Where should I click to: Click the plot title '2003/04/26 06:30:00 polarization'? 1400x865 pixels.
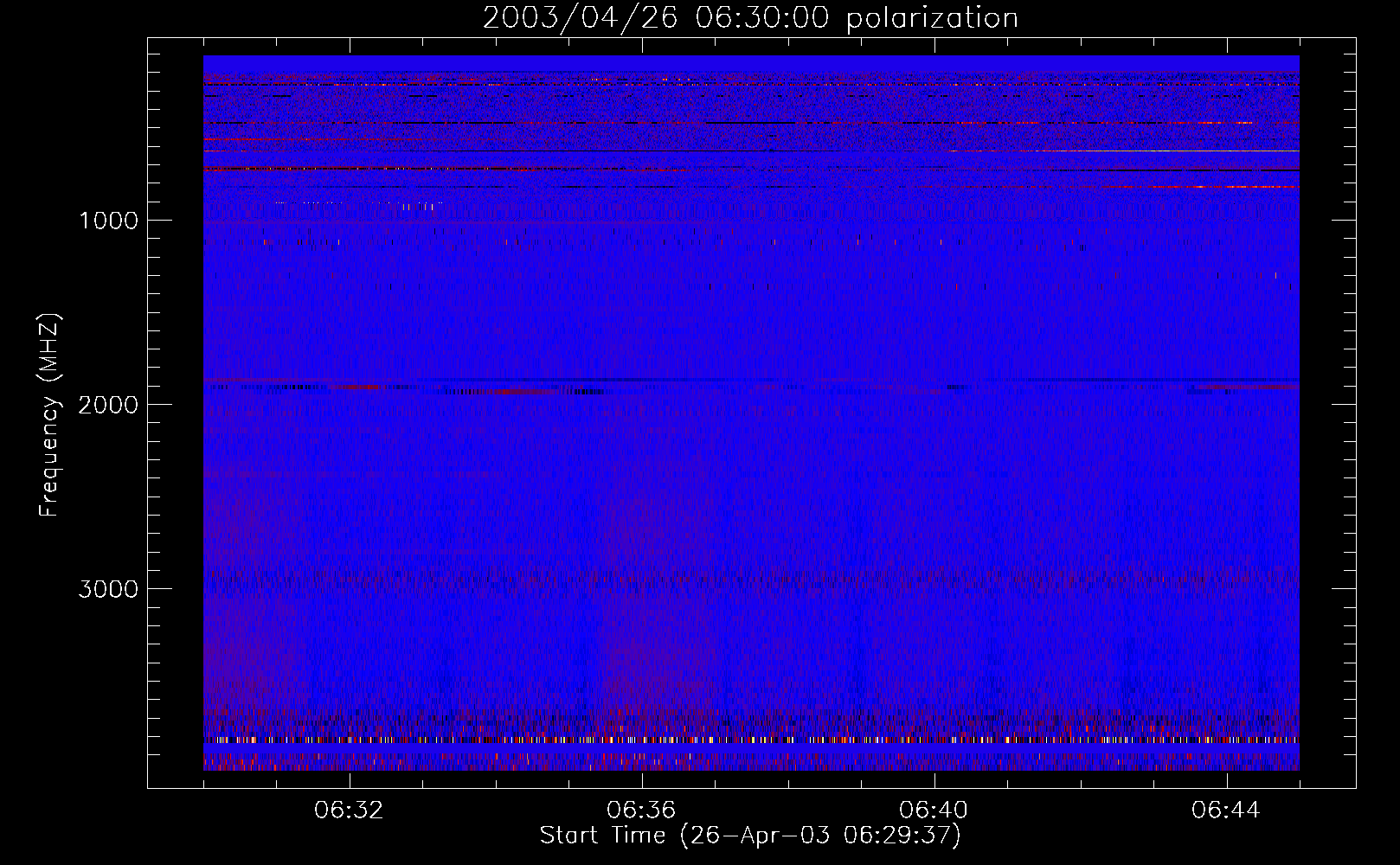(x=750, y=17)
